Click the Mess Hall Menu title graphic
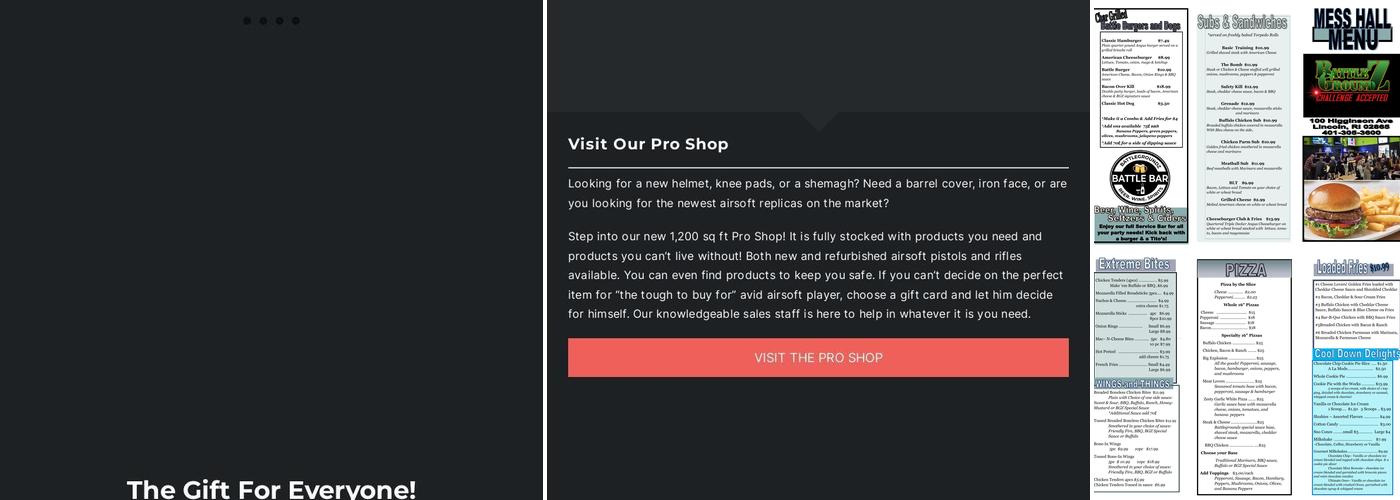 pyautogui.click(x=1351, y=30)
